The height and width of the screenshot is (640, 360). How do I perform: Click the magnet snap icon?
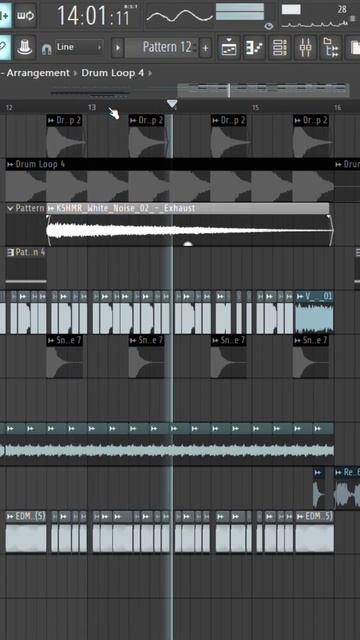coord(47,49)
